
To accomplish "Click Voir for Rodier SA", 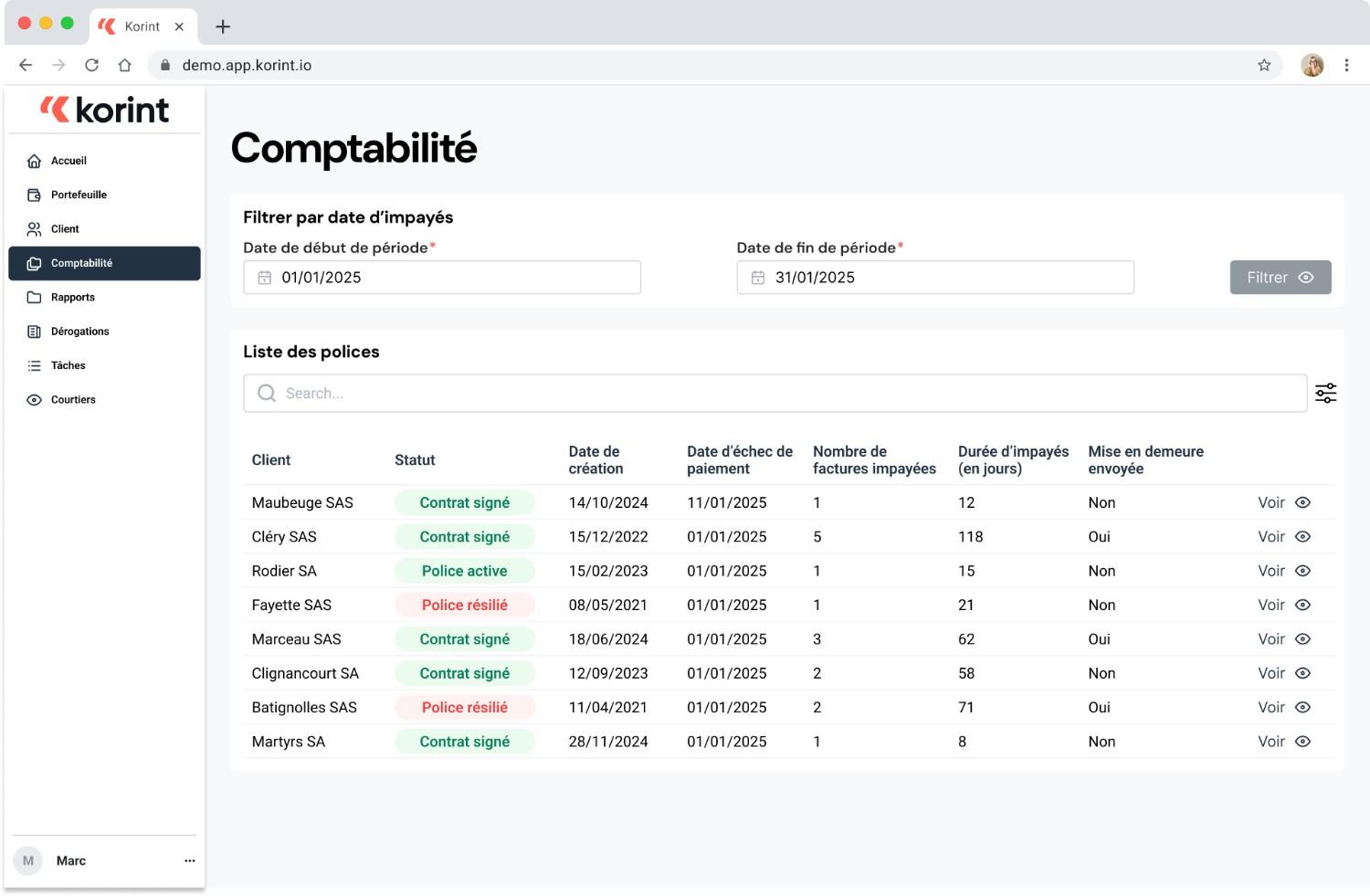I will tap(1284, 571).
